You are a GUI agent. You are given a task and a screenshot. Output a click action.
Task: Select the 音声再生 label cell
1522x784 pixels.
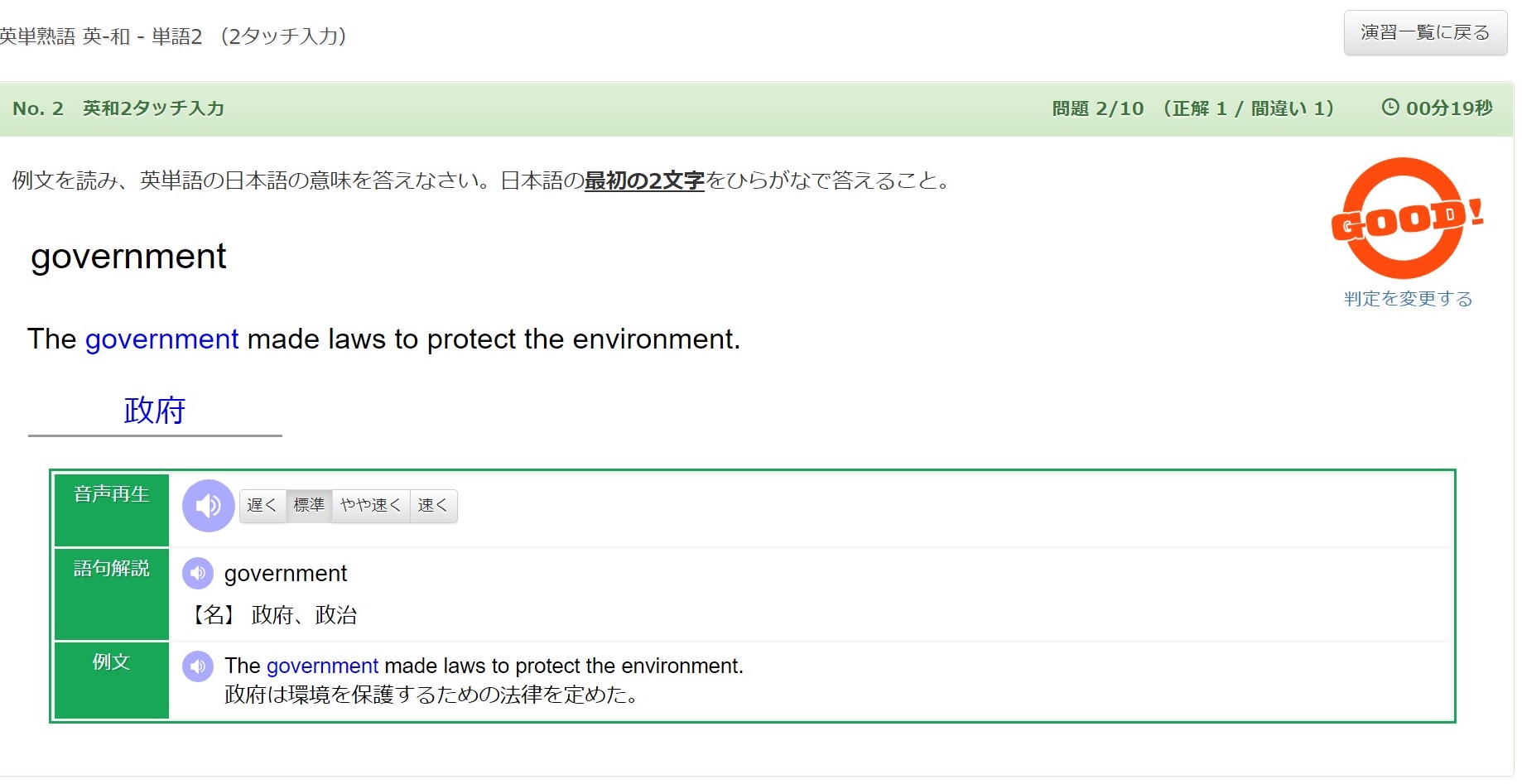(x=112, y=510)
